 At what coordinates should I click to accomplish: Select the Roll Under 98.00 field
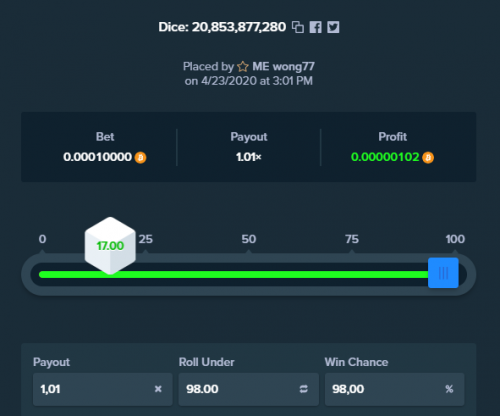pyautogui.click(x=249, y=389)
